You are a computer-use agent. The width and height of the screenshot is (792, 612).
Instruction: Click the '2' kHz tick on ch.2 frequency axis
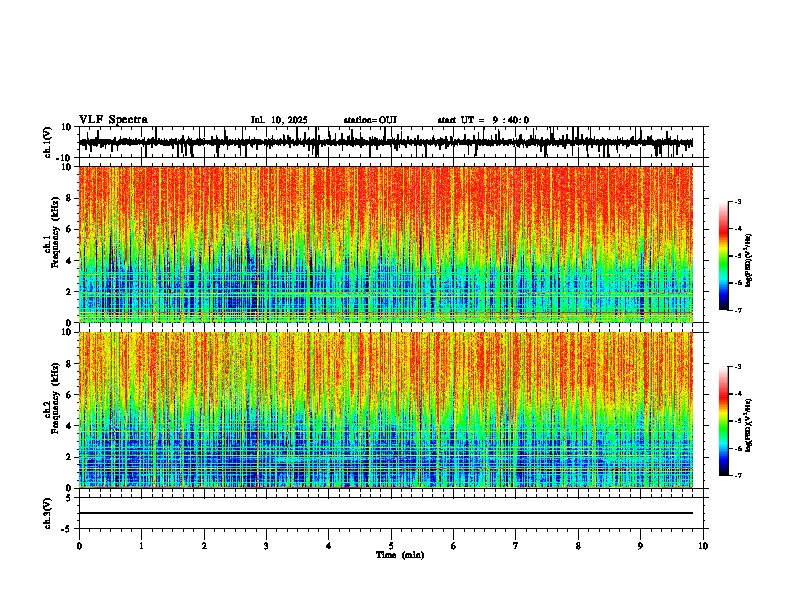coord(70,457)
